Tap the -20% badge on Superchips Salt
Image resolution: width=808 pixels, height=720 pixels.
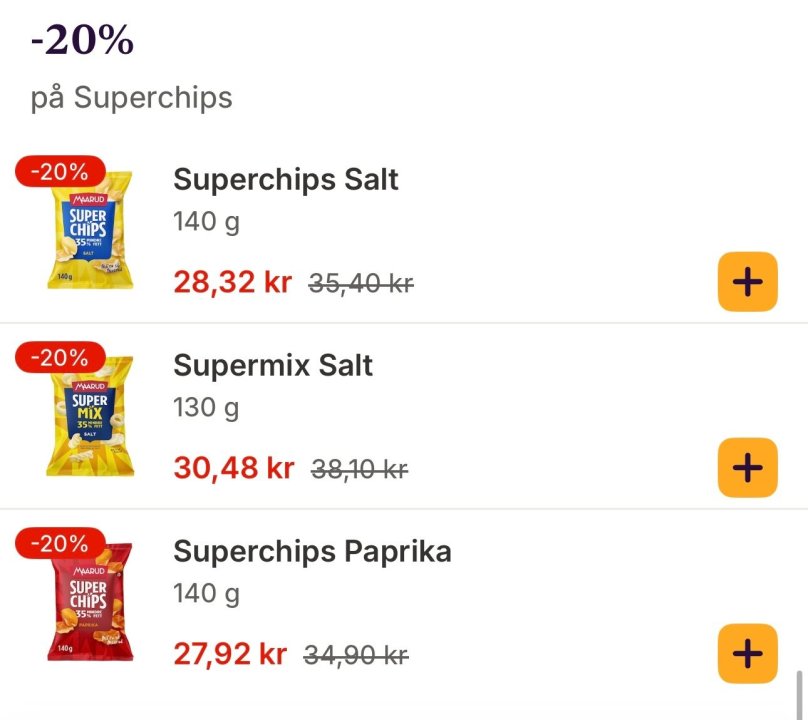click(x=59, y=171)
